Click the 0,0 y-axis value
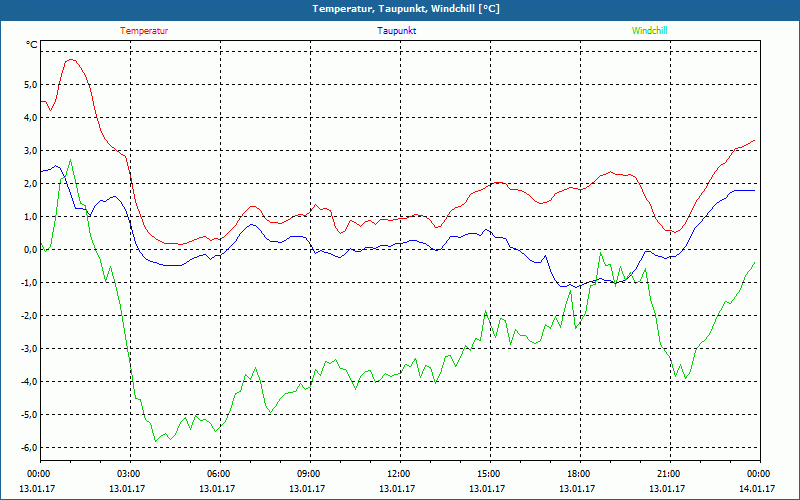 pos(30,249)
